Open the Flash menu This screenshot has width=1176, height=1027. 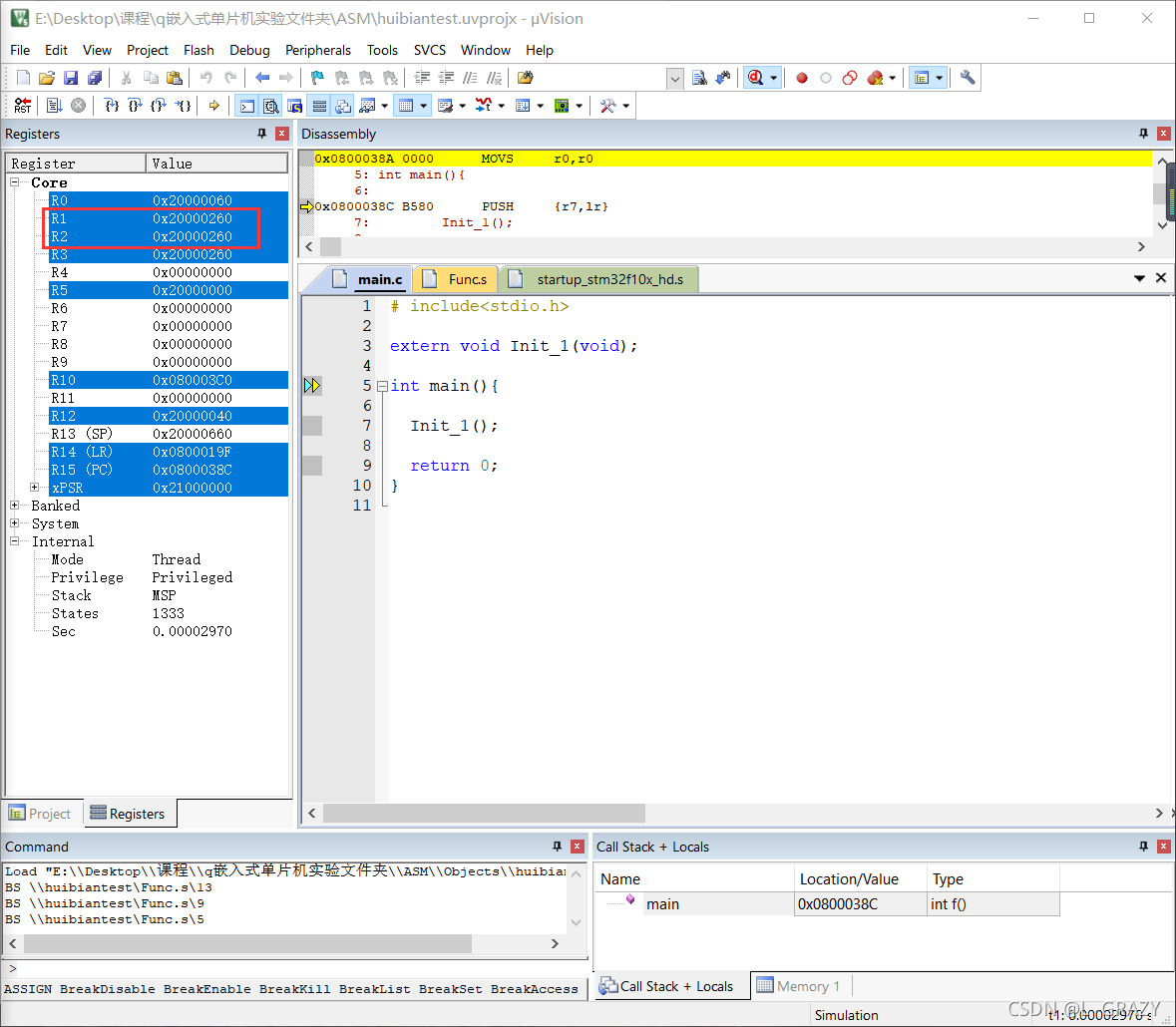coord(198,50)
